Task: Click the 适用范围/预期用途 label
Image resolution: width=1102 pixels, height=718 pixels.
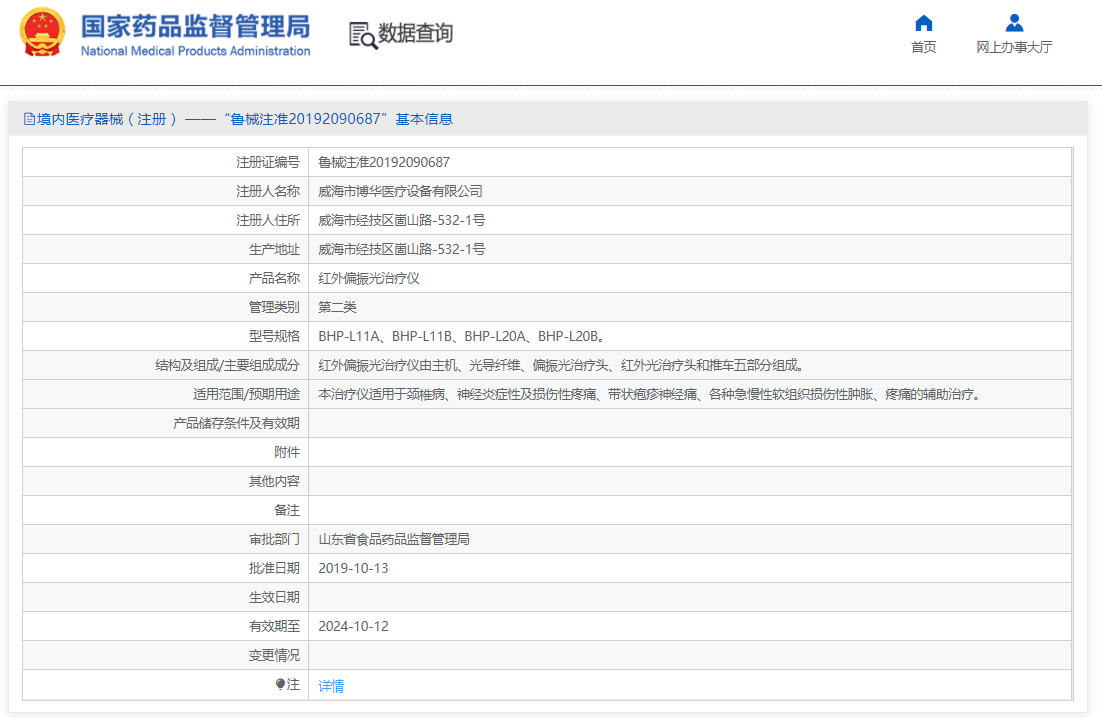Action: click(247, 394)
